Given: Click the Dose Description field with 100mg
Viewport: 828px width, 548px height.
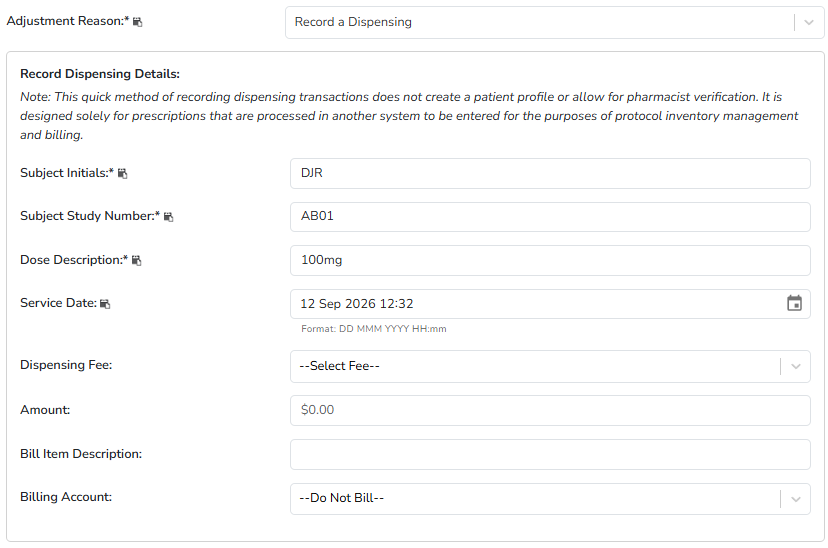Looking at the screenshot, I should (550, 260).
